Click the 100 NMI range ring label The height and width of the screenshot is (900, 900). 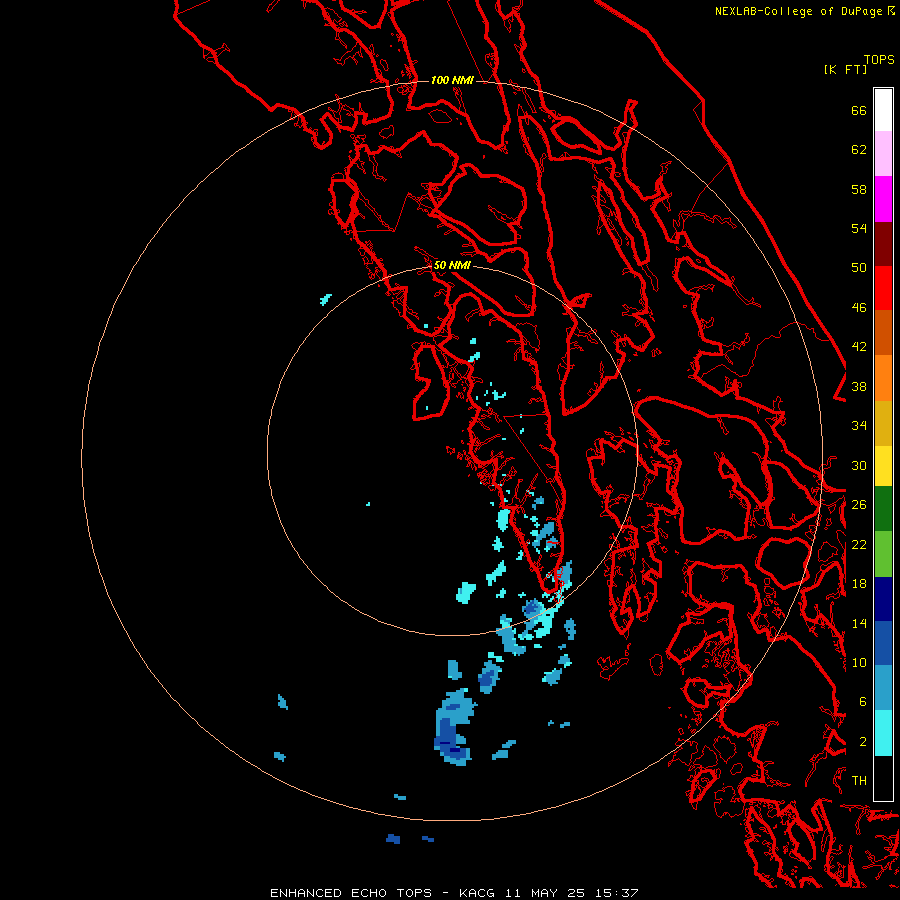(x=452, y=80)
